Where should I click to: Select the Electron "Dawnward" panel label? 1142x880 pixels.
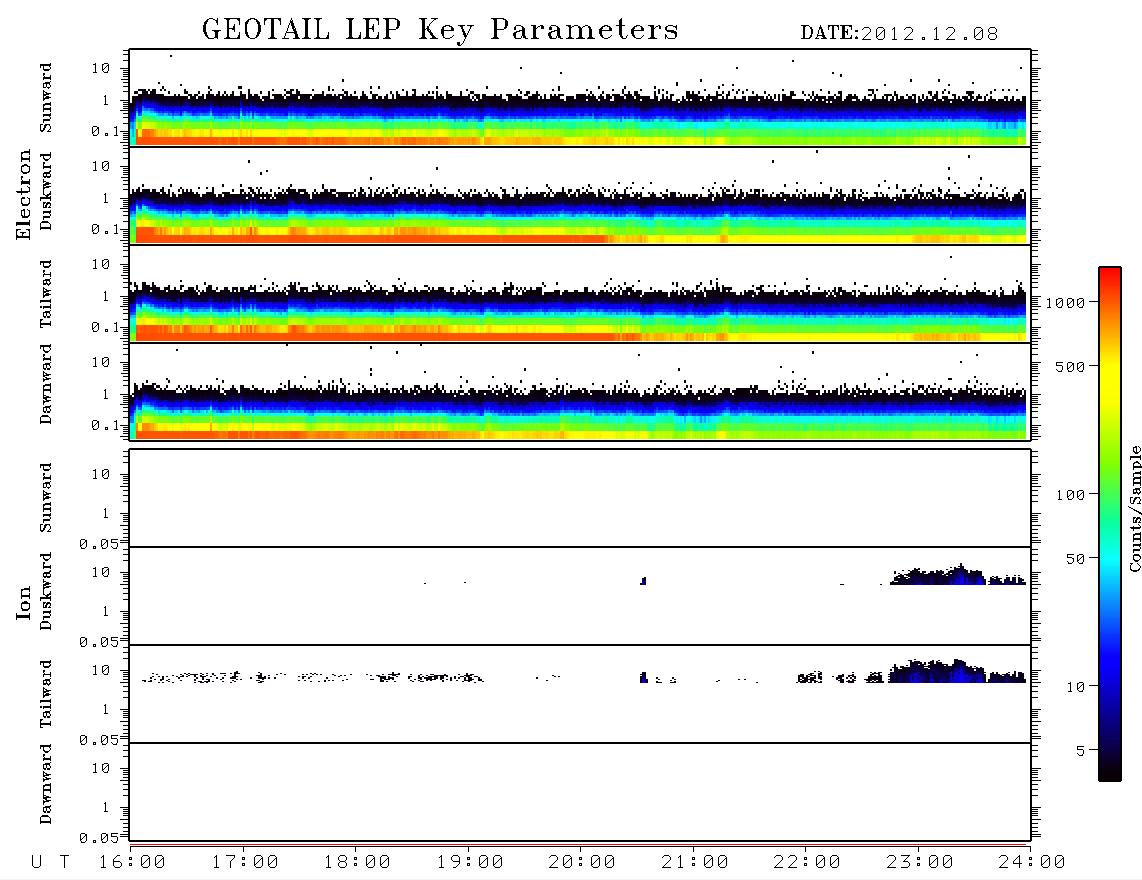46,384
